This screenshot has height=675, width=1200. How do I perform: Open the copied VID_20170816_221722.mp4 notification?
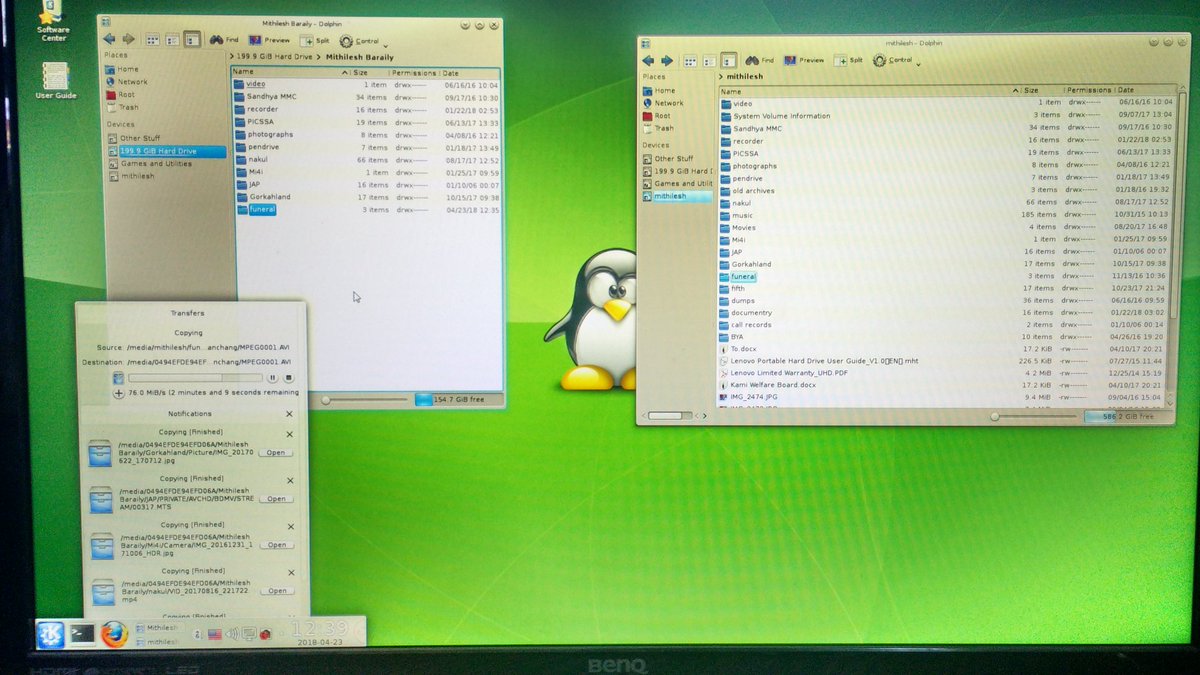(x=276, y=591)
